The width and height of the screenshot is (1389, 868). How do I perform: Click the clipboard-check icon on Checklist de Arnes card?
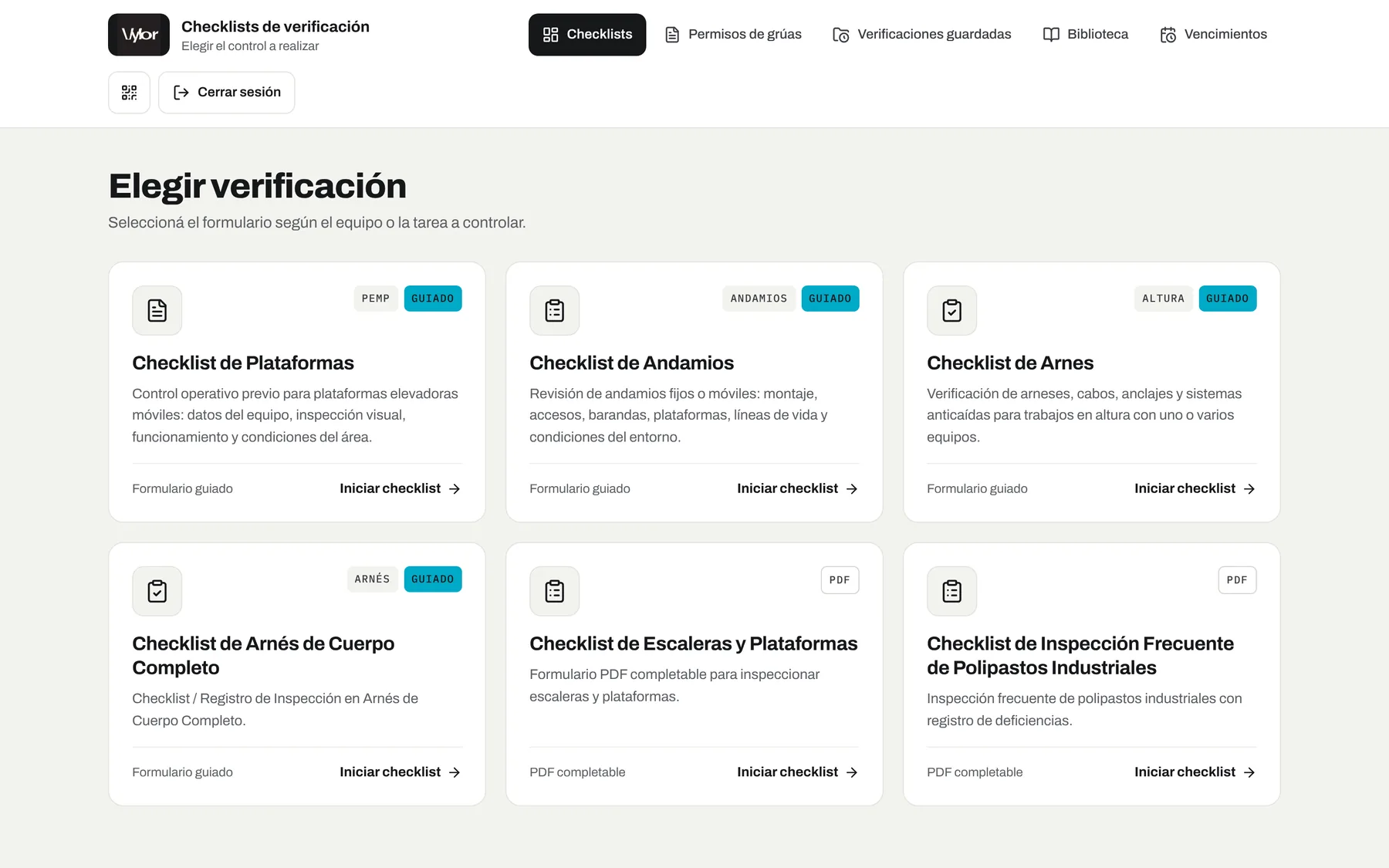tap(952, 311)
